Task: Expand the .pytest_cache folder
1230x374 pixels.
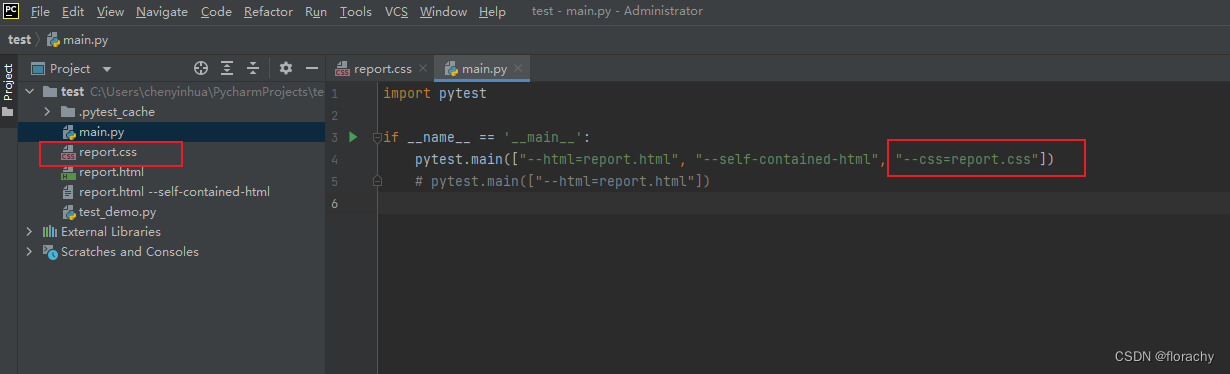Action: coord(47,111)
